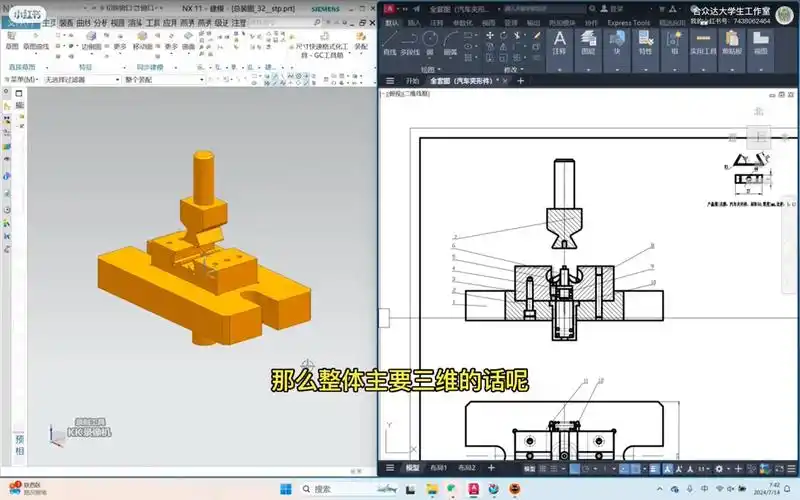Open the NX Home (主页) ribbon tab
800x500 pixels.
[x=49, y=23]
